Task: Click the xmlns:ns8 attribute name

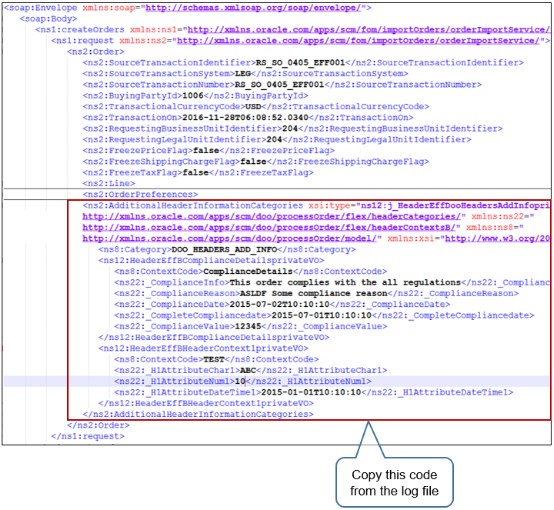Action: 491,227
